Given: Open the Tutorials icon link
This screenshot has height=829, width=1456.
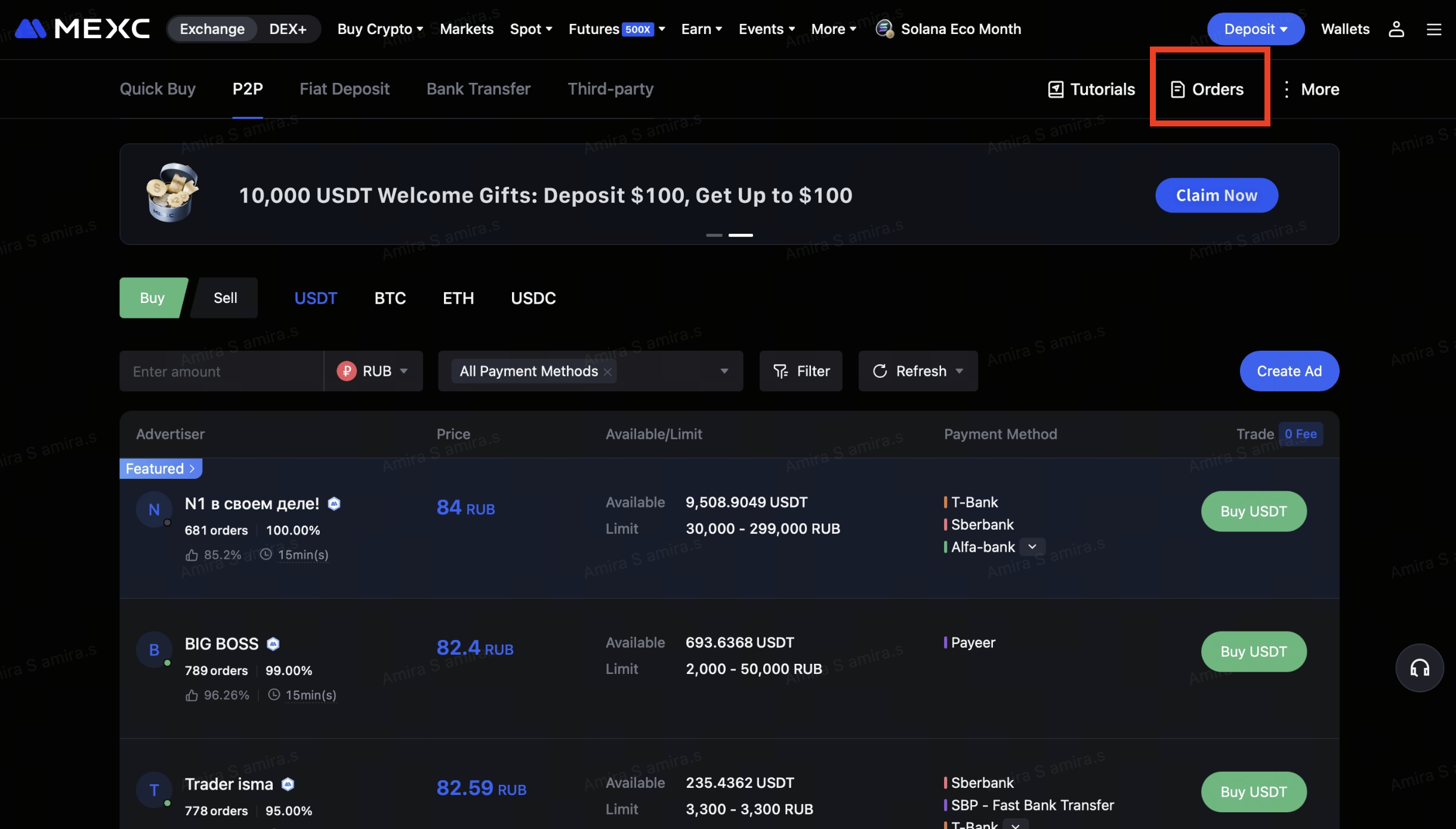Looking at the screenshot, I should [x=1055, y=89].
